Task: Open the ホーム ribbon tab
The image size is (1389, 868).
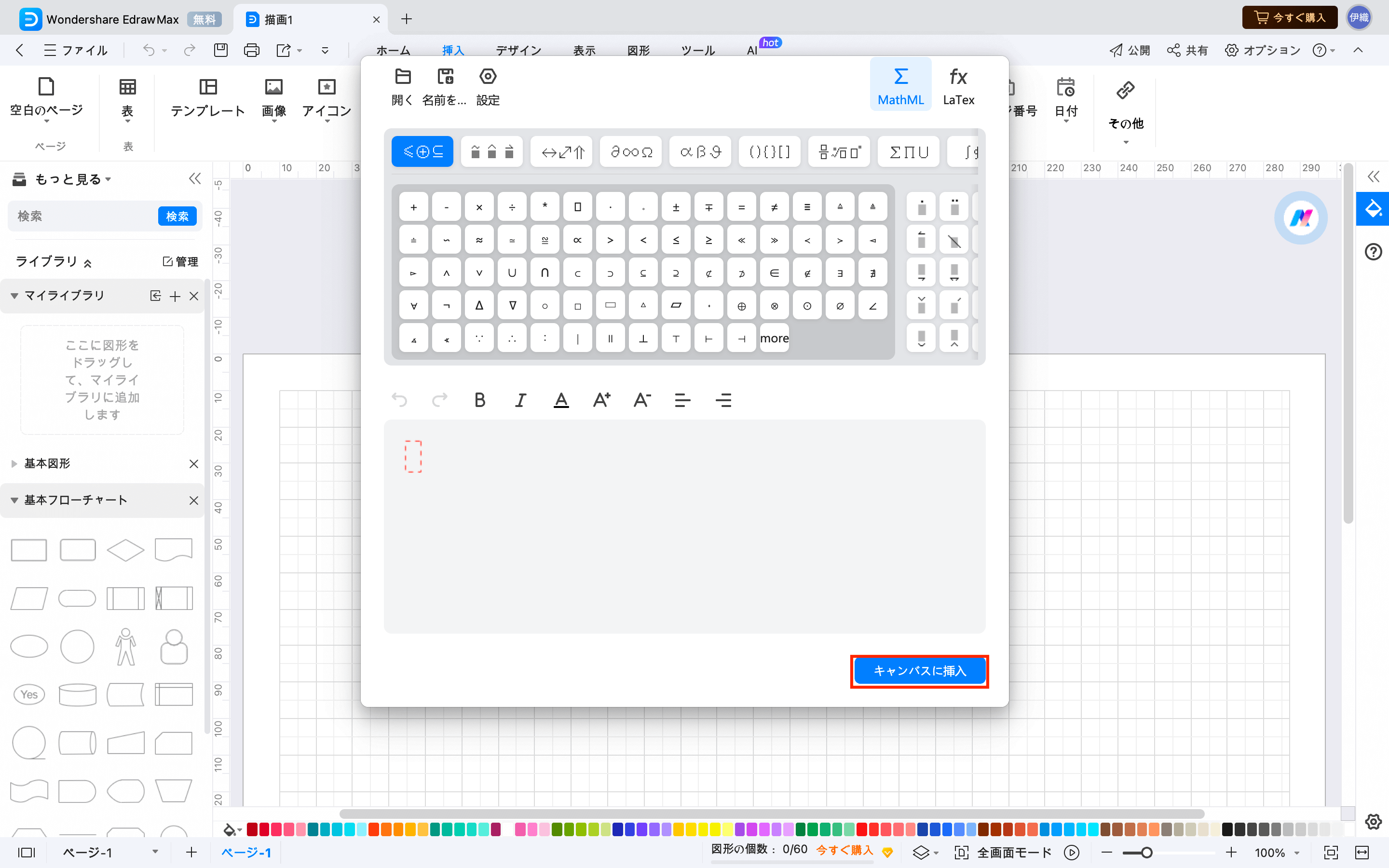Action: pos(393,51)
